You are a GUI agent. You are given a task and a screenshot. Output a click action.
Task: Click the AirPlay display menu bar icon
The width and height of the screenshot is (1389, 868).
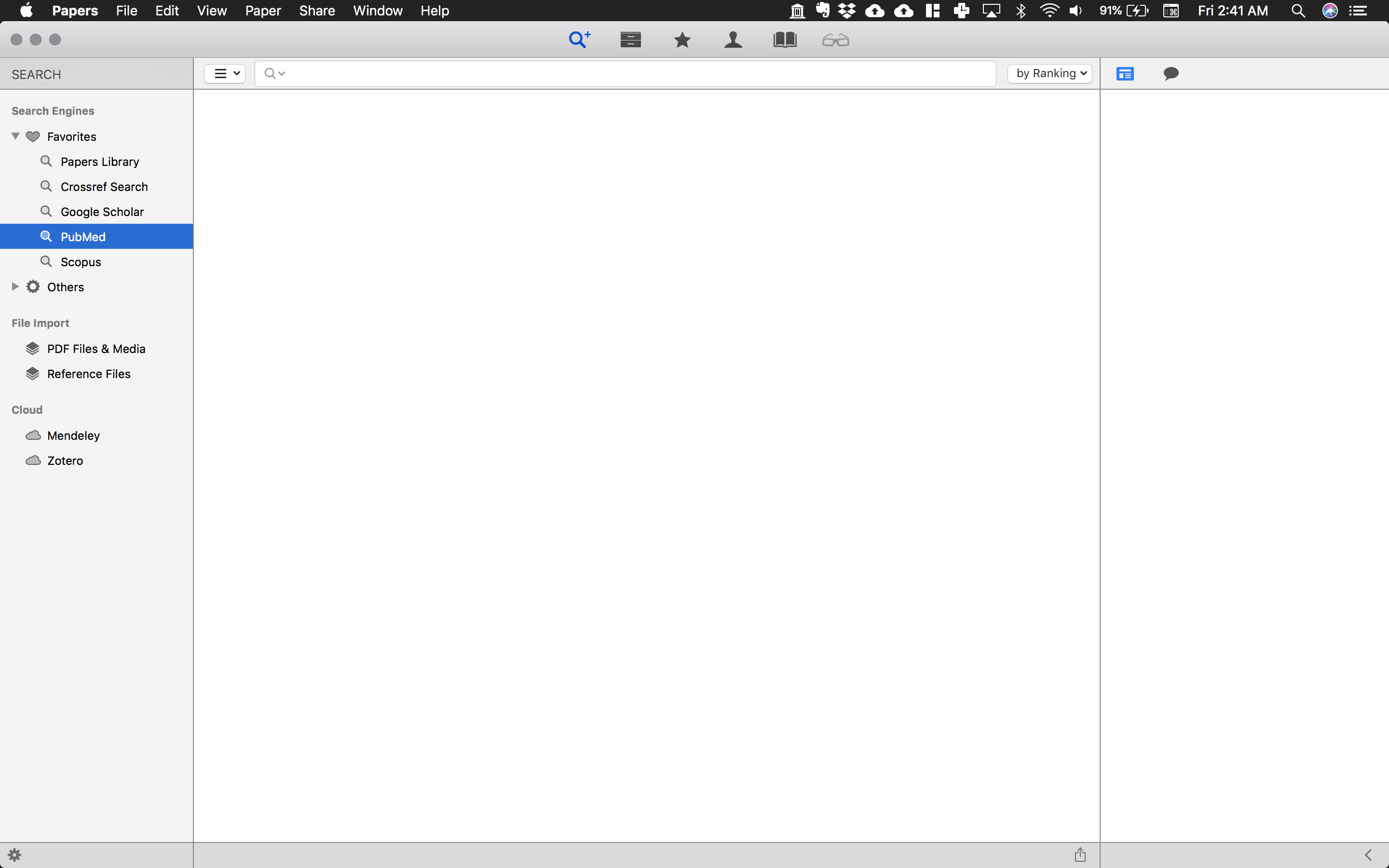coord(991,10)
